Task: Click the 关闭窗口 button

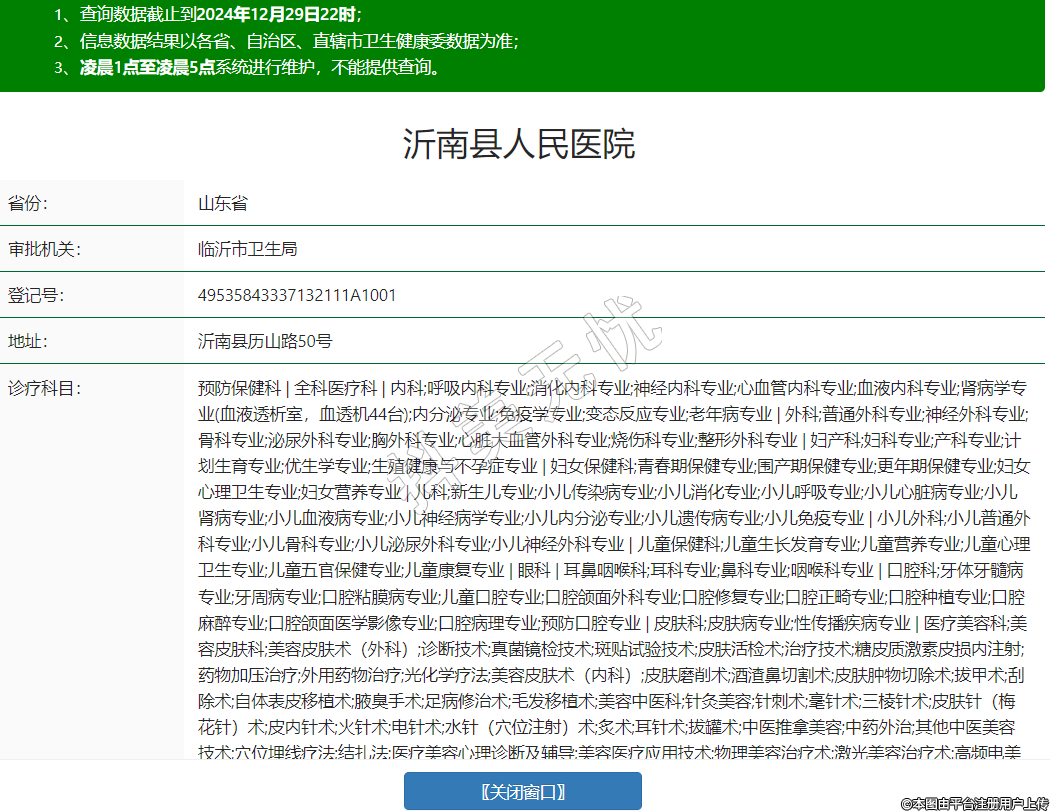Action: (522, 791)
